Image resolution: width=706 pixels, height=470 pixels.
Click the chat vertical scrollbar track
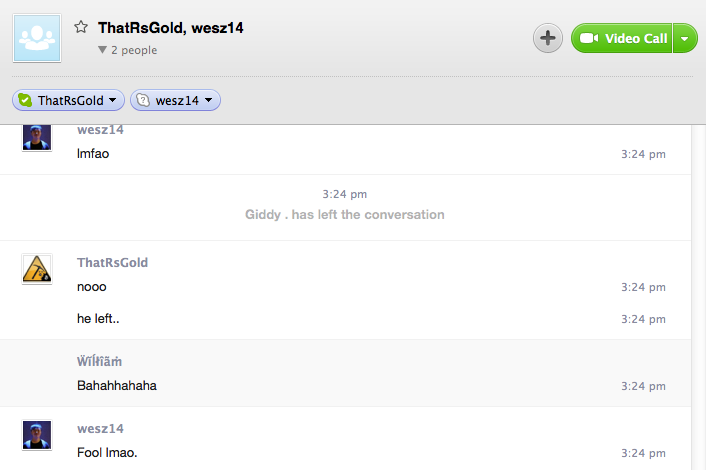699,297
